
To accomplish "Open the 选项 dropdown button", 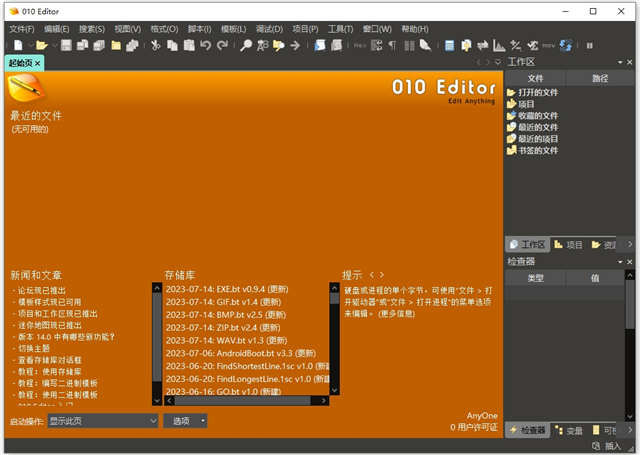I will tap(187, 421).
